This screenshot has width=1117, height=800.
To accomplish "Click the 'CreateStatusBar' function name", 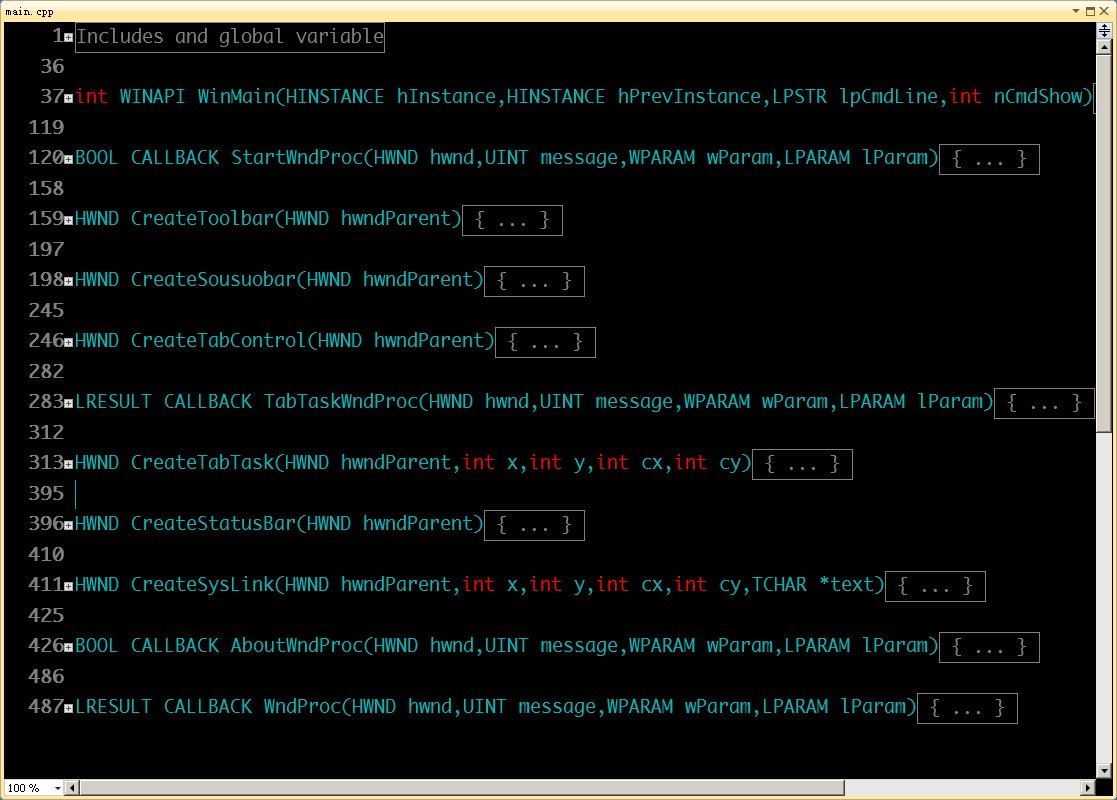I will click(214, 524).
